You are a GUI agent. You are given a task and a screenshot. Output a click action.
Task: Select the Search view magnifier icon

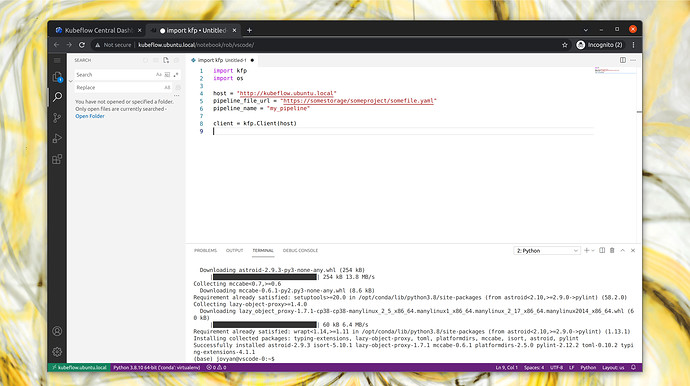coord(57,97)
